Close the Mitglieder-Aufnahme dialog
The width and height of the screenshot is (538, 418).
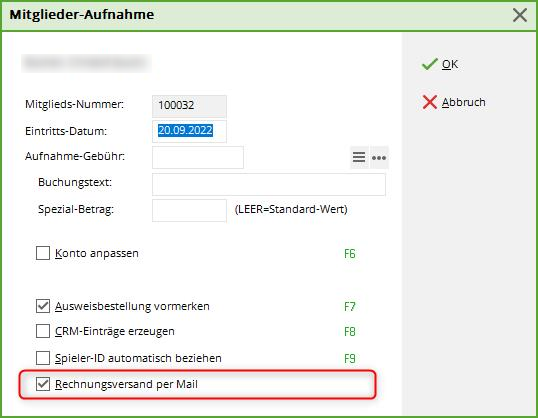coord(520,15)
